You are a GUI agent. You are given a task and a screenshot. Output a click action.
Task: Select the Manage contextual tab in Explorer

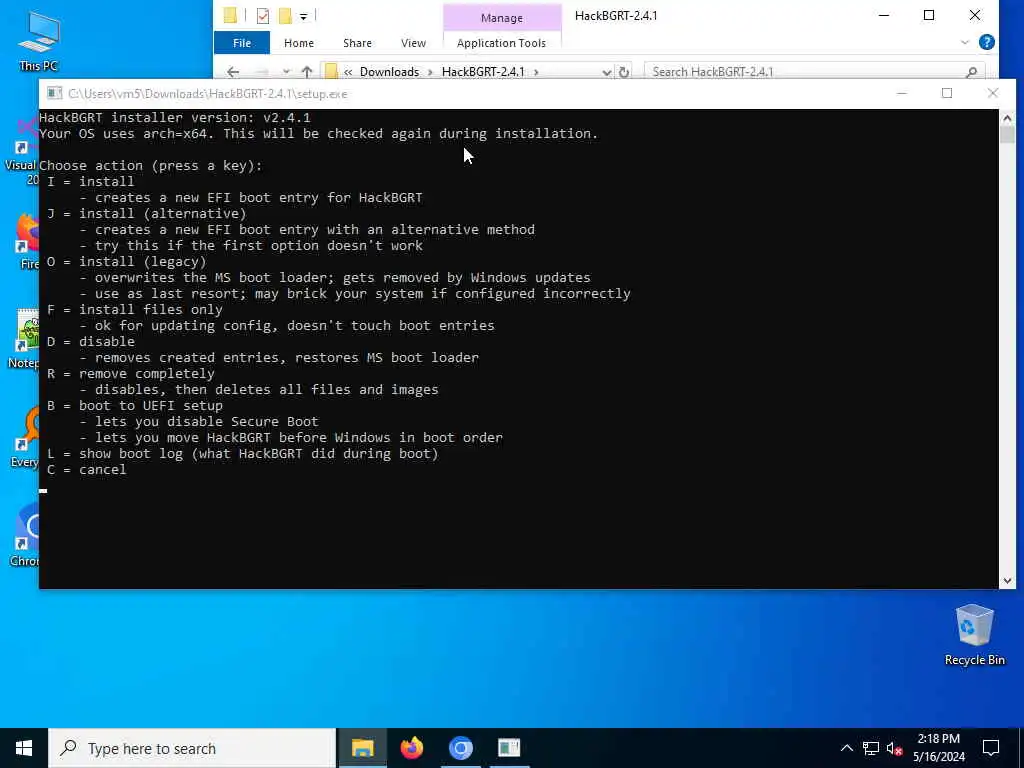pyautogui.click(x=502, y=18)
